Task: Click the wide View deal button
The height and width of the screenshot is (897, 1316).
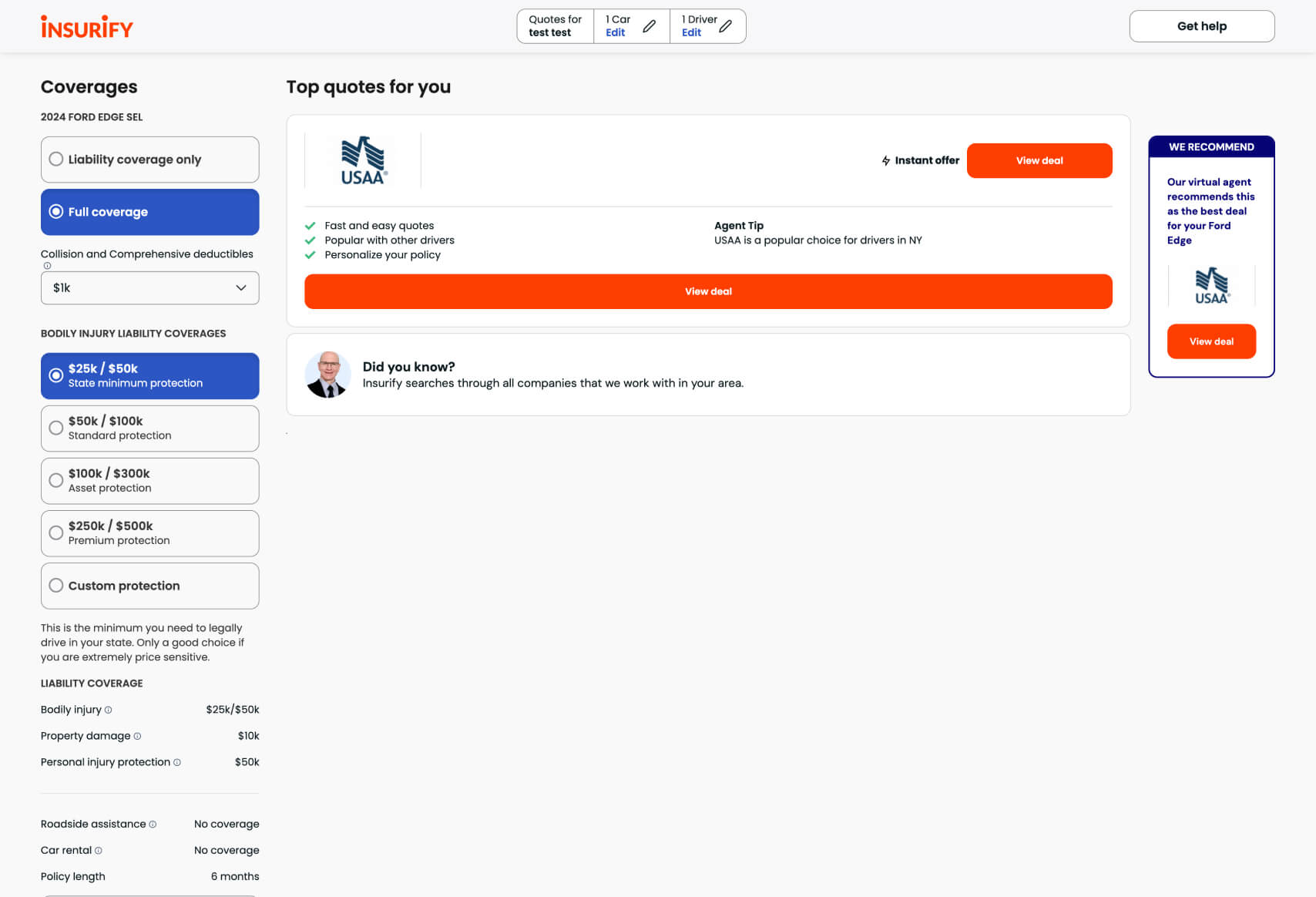Action: 708,291
